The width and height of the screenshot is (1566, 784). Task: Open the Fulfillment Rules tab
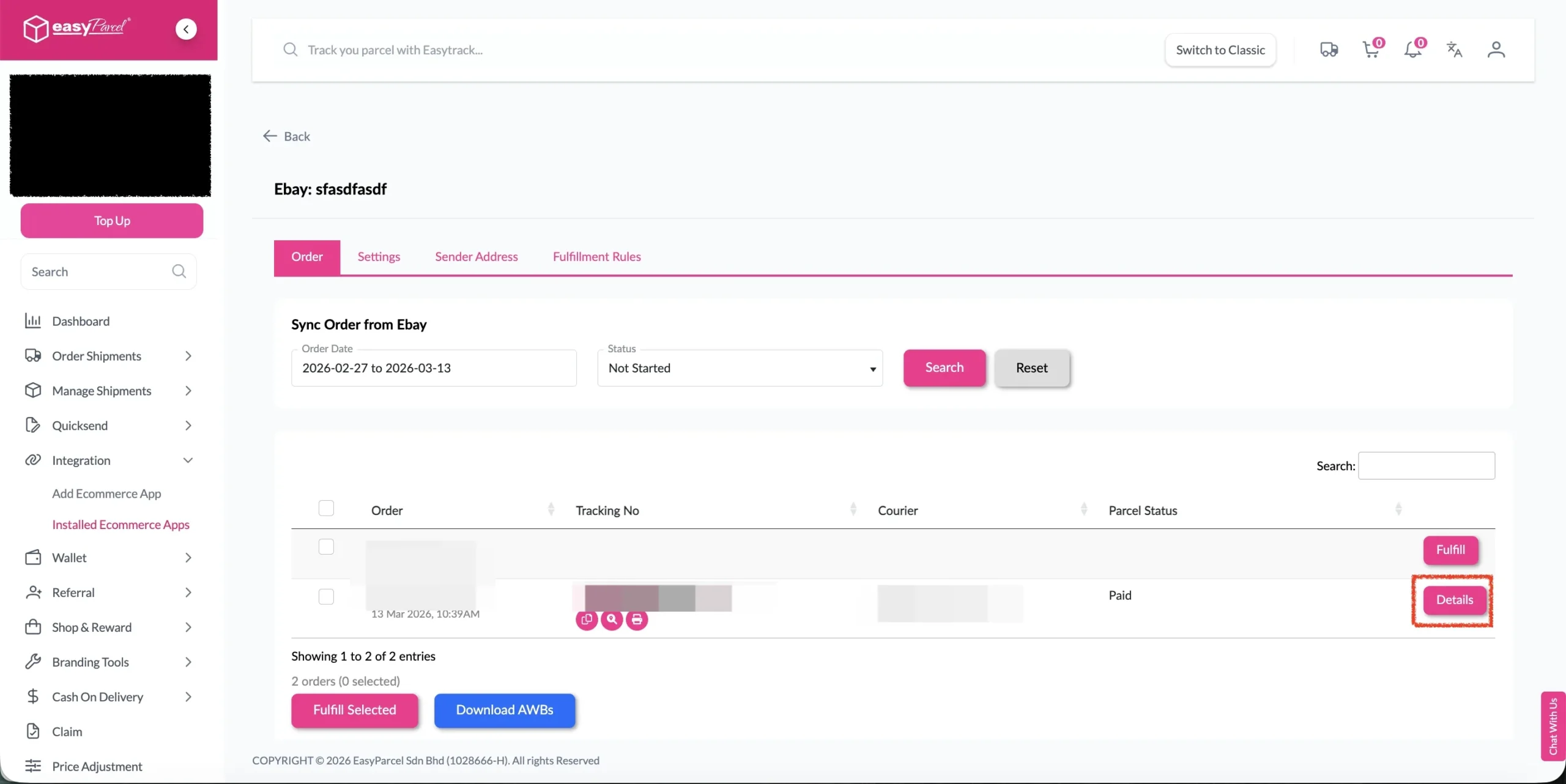[596, 257]
